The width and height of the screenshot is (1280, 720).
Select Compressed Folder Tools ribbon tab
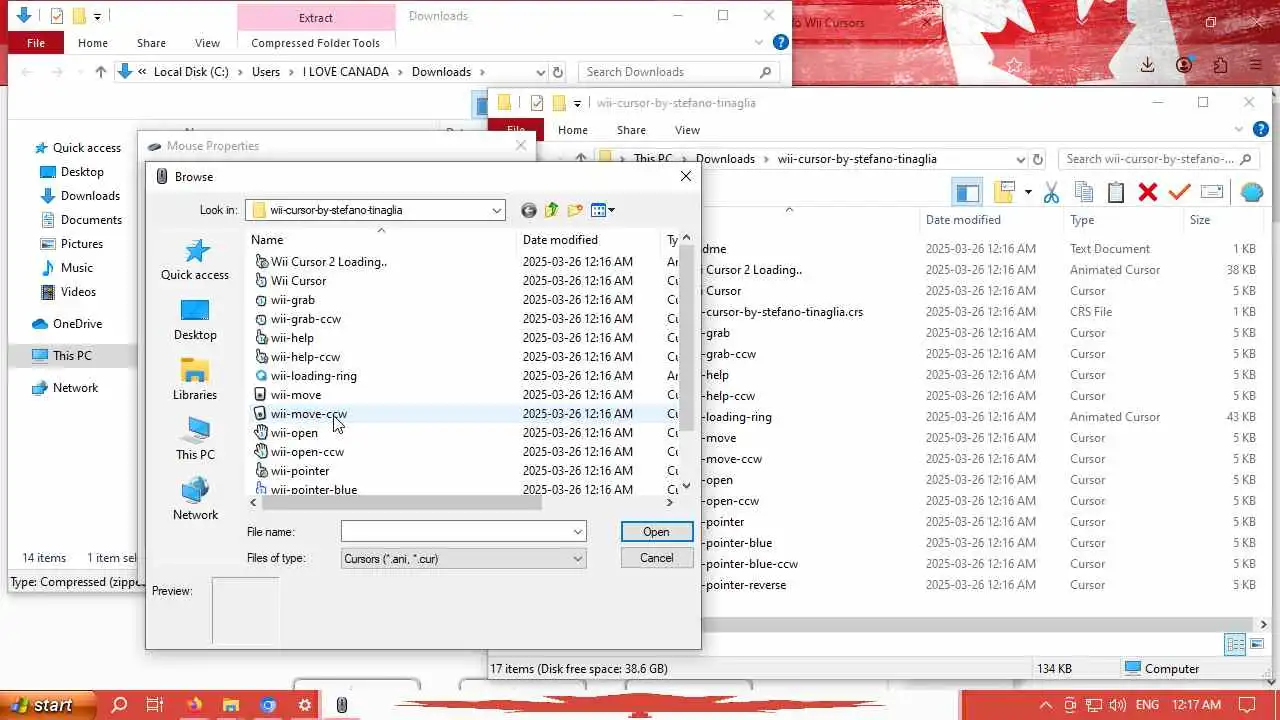(316, 43)
